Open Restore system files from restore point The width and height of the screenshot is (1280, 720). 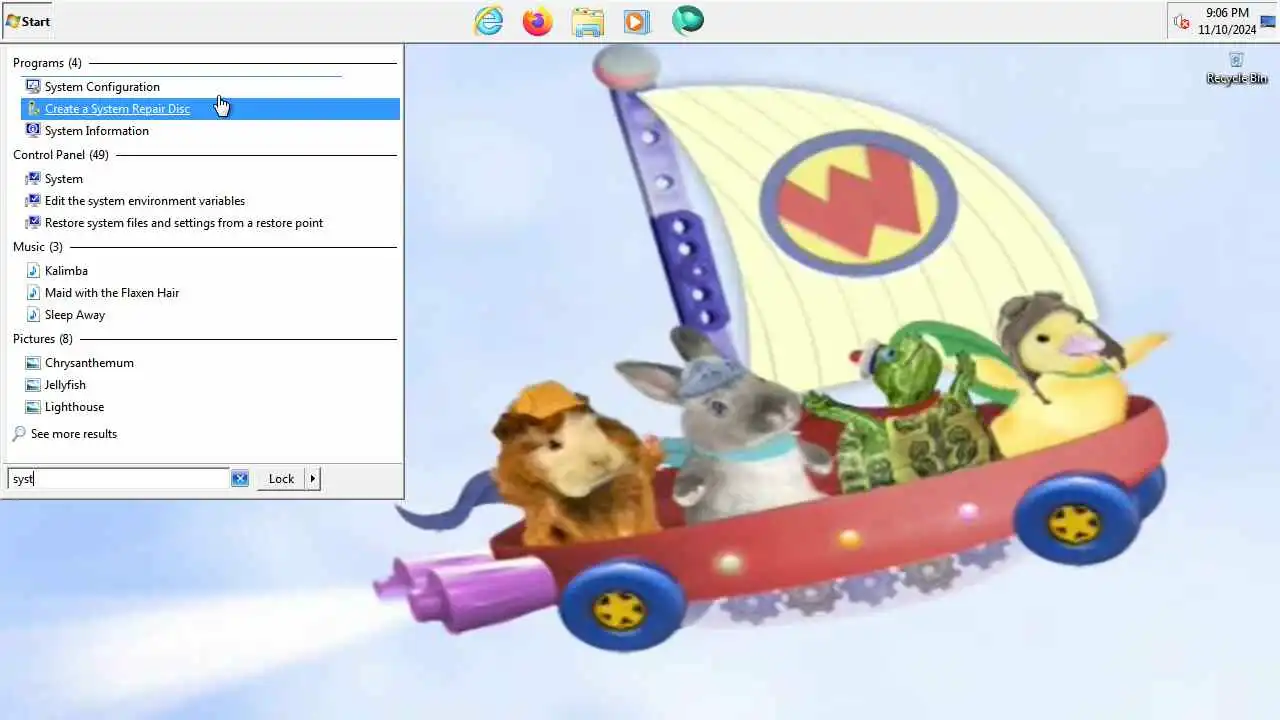pyautogui.click(x=184, y=223)
